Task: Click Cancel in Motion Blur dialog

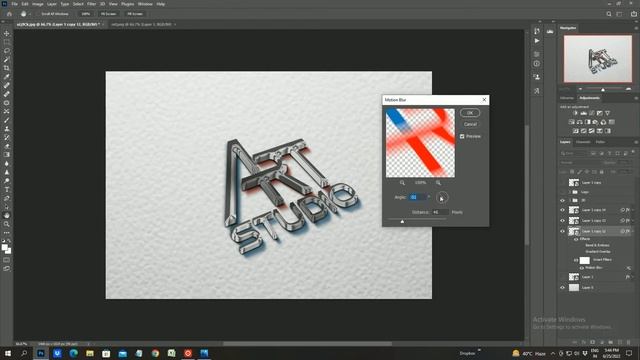Action: coord(470,124)
